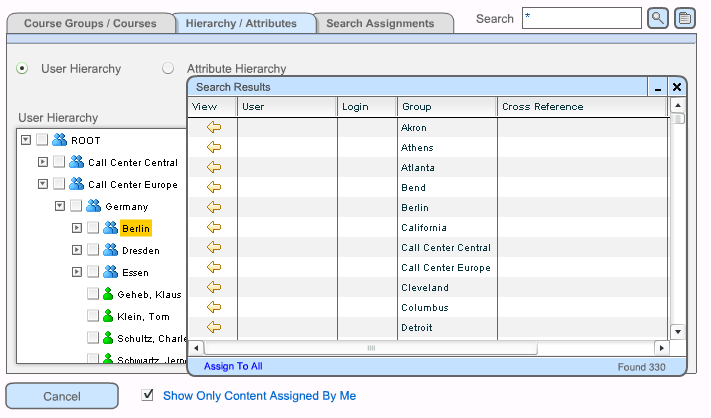
Task: Click the view arrow for Berlin row
Action: point(214,208)
